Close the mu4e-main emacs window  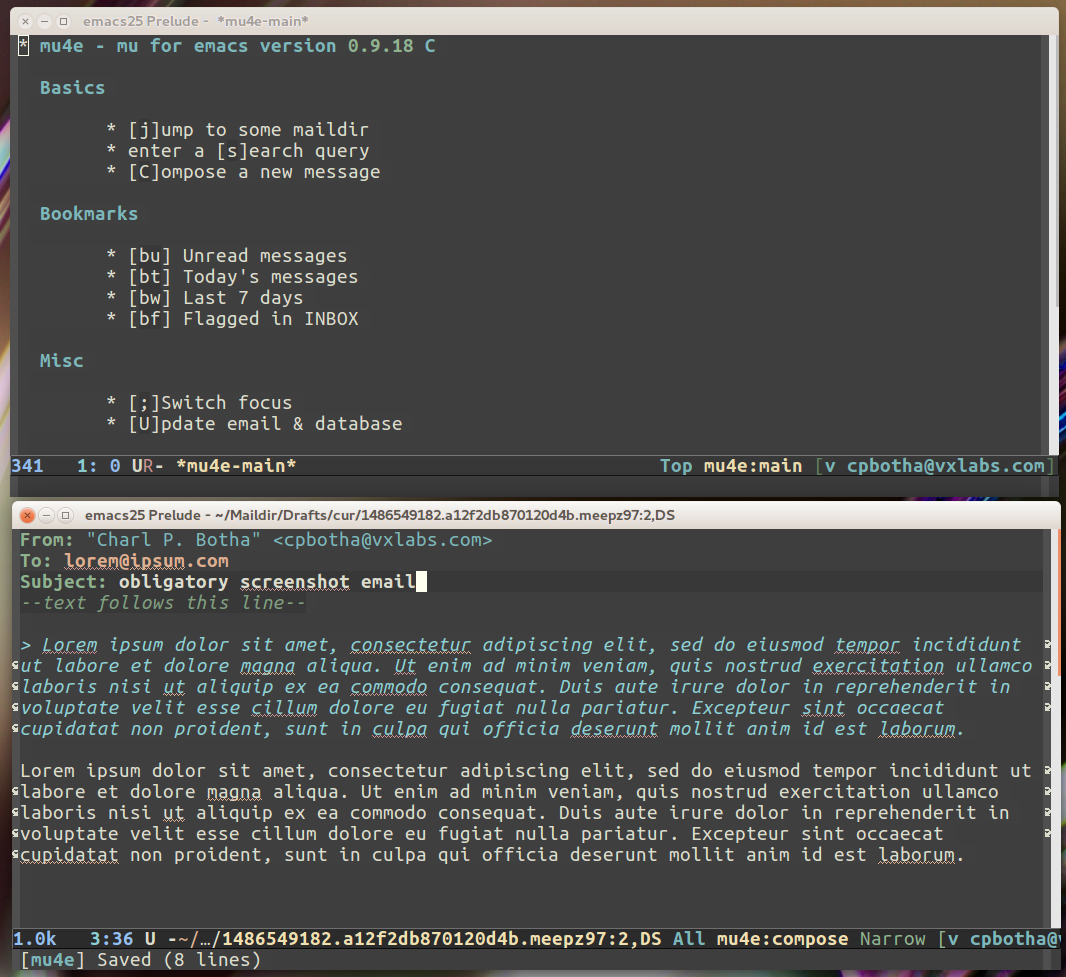click(x=25, y=22)
